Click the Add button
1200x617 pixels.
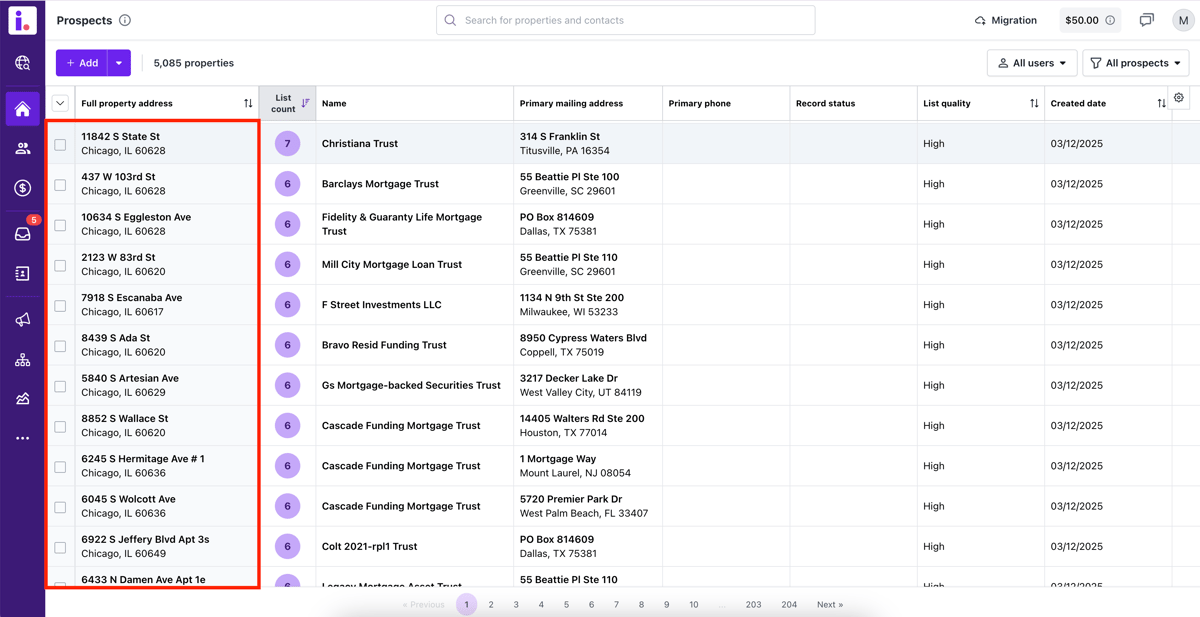[82, 63]
